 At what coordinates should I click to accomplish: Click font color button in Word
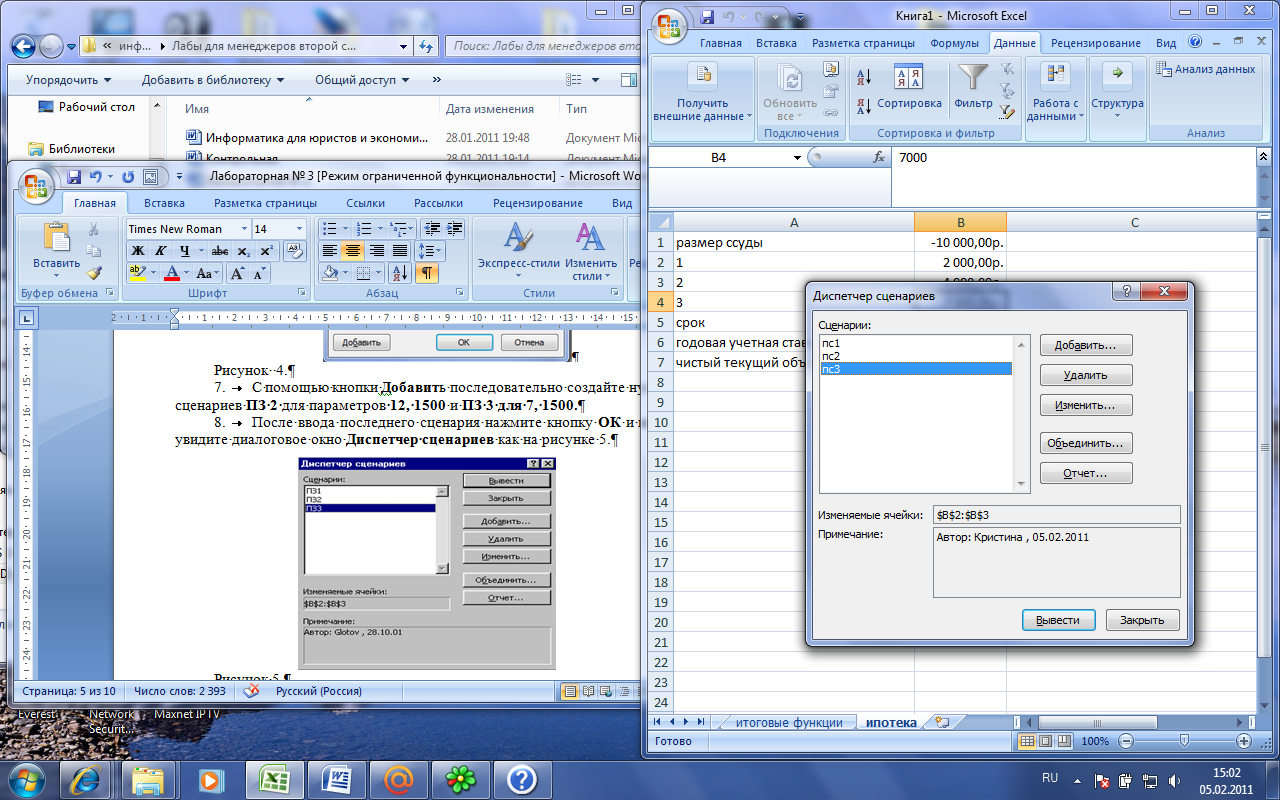click(171, 273)
